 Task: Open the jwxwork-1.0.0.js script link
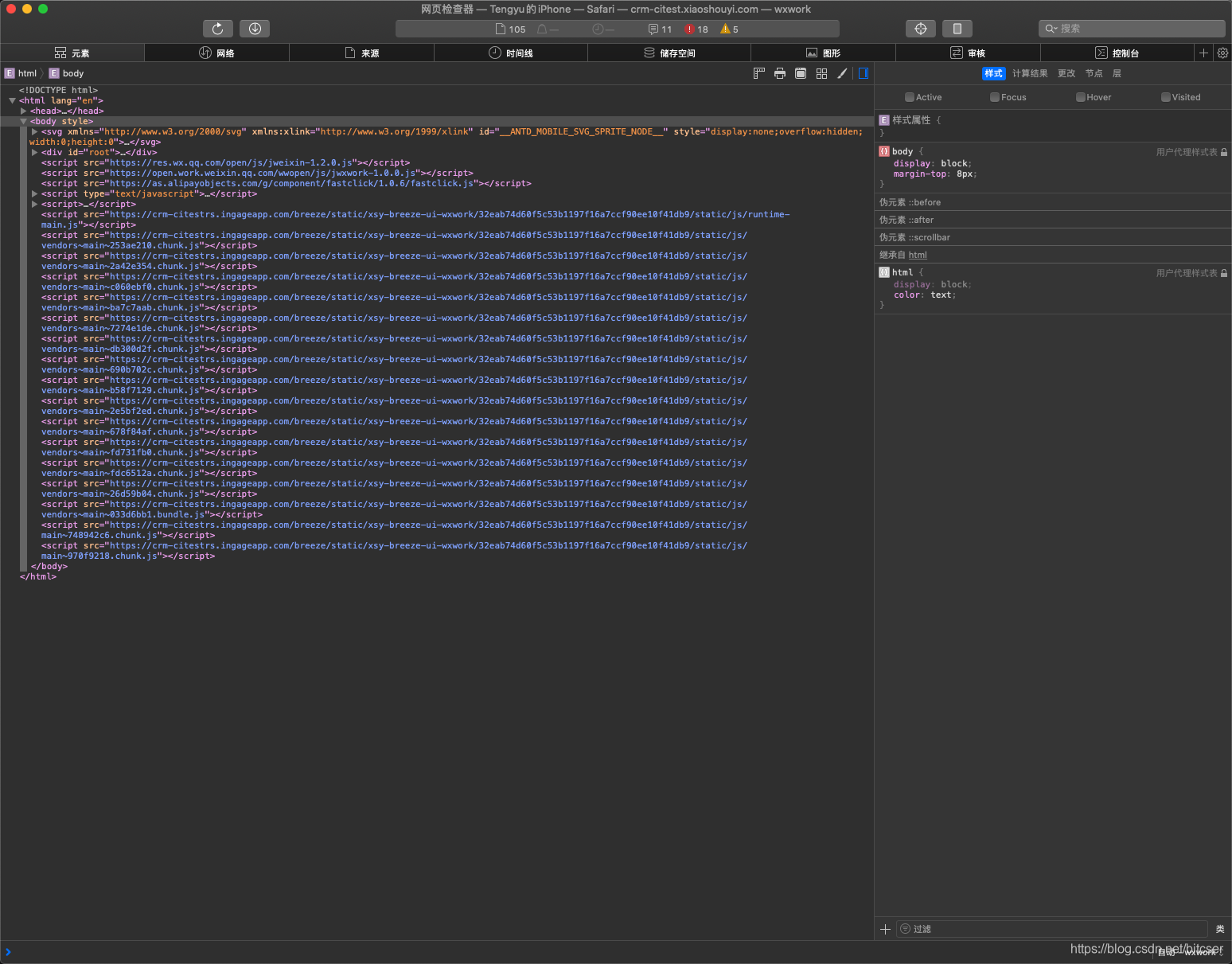(x=263, y=174)
